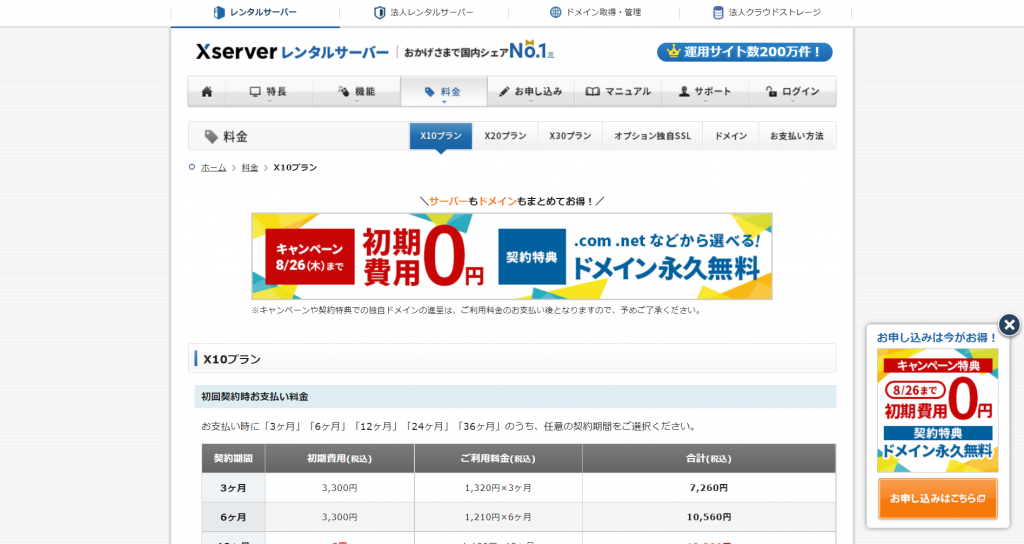
Task: Click 料金 breadcrumb link
Action: (x=249, y=168)
